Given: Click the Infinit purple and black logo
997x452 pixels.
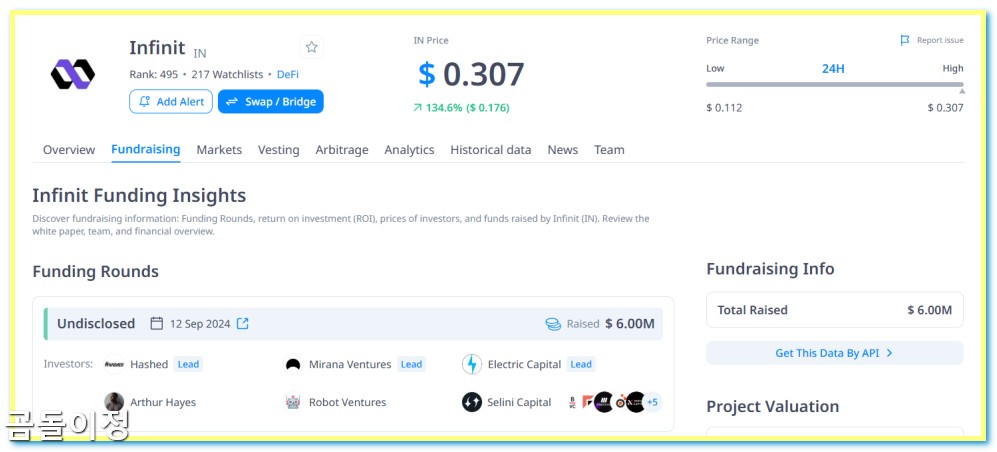Looking at the screenshot, I should [72, 74].
